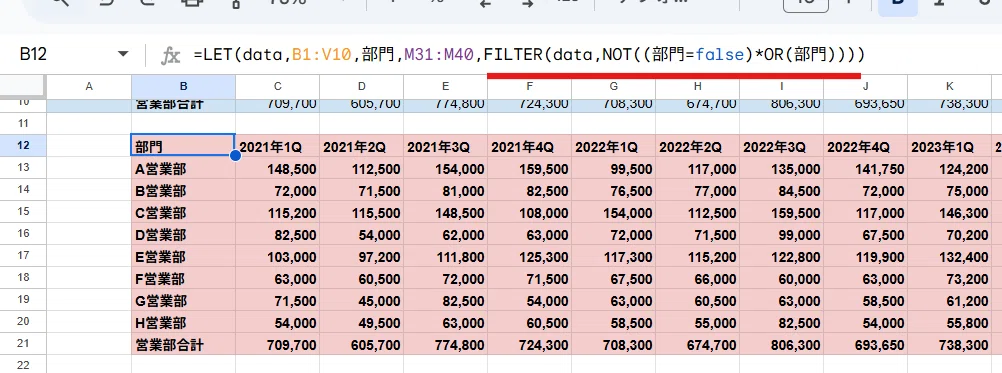Image resolution: width=1002 pixels, height=373 pixels.
Task: Click the H営業部 cell
Action: coord(183,322)
